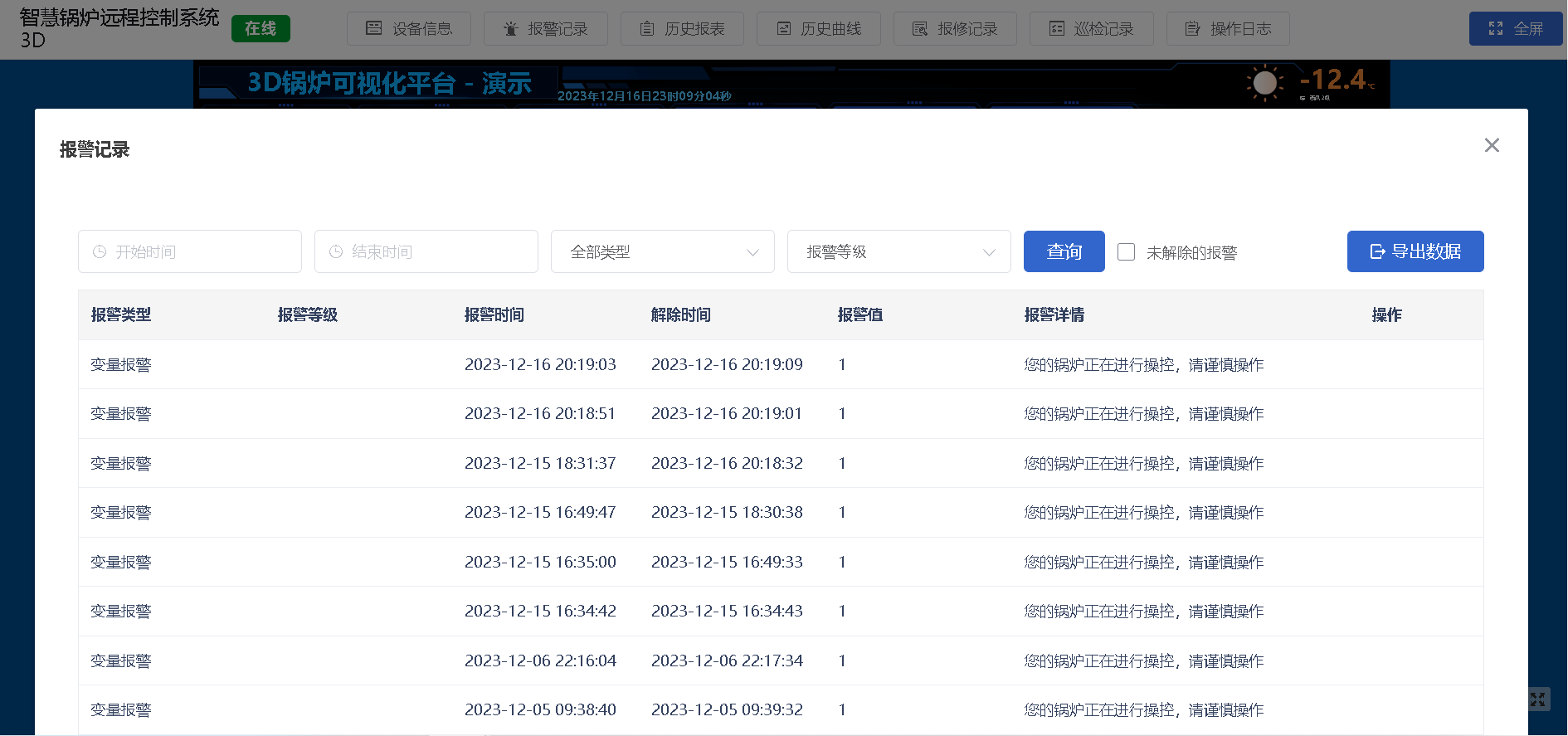Click the 智慧锅炉远程控制系统 3D app title

pyautogui.click(x=119, y=28)
